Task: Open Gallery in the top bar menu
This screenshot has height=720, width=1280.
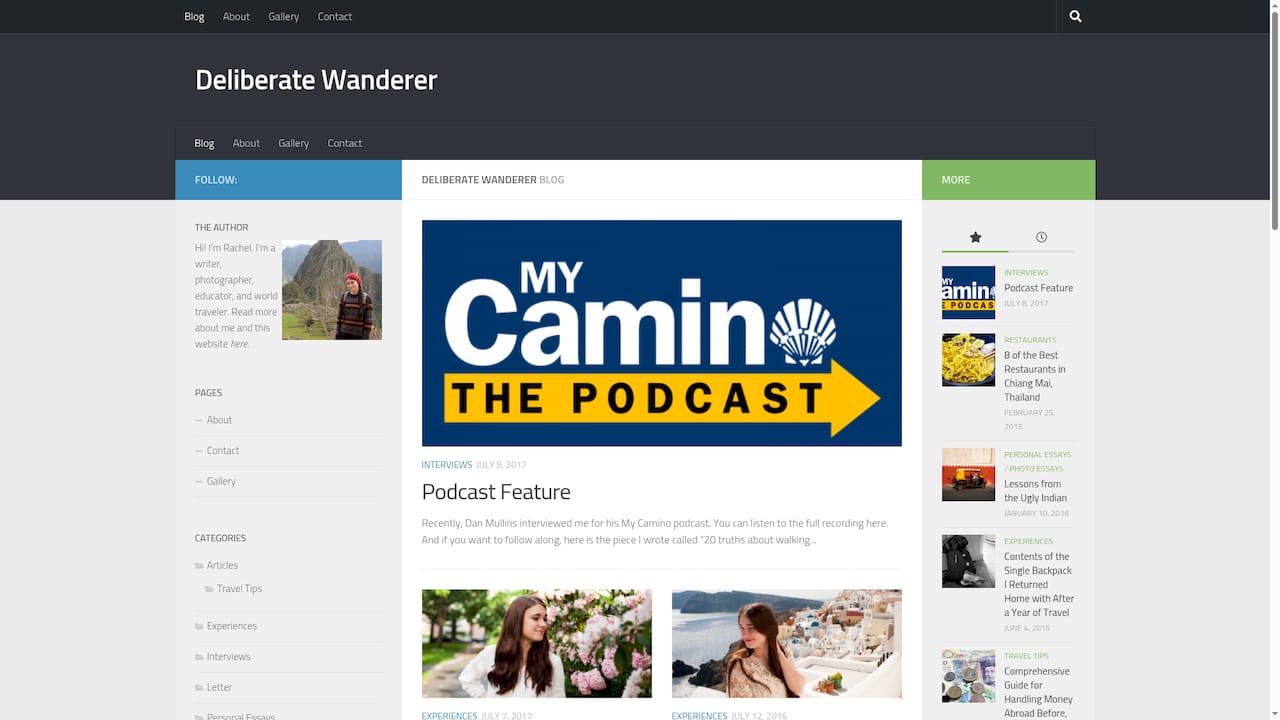Action: tap(284, 16)
